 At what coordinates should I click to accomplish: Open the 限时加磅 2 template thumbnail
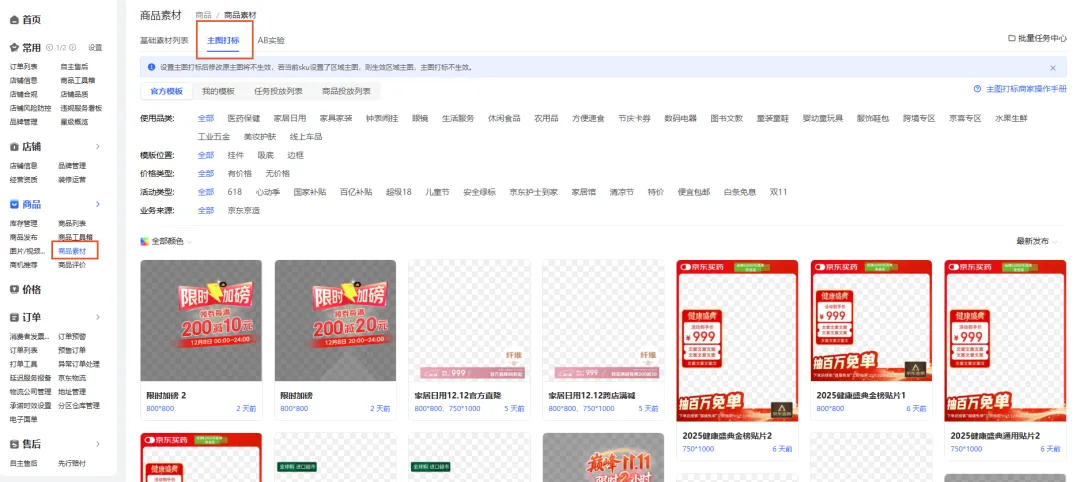pyautogui.click(x=201, y=320)
